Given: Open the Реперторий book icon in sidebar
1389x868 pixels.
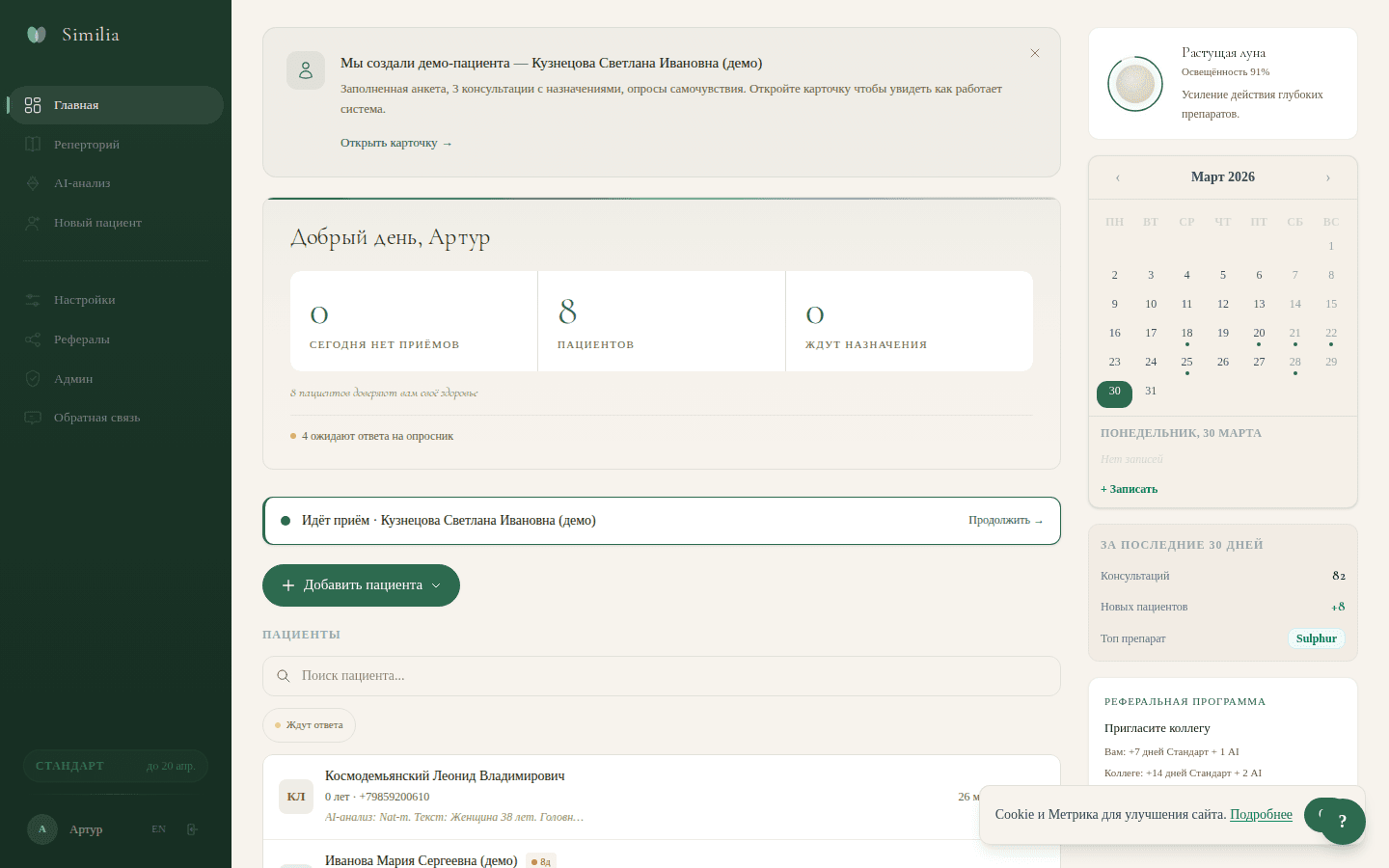Looking at the screenshot, I should coord(33,145).
